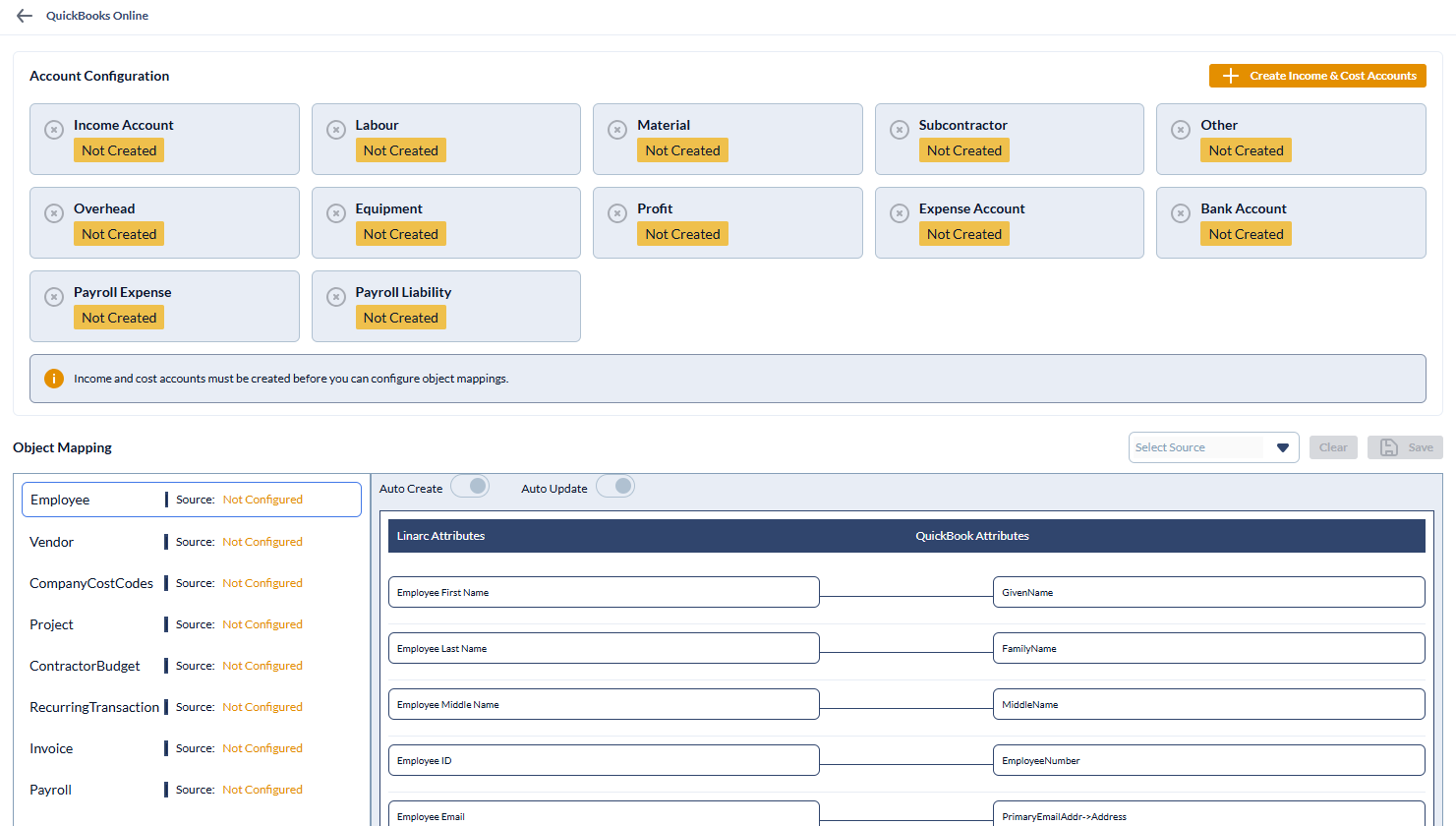Screen dimensions: 1456x826
Task: Click the Other account status circle icon
Action: [1181, 130]
